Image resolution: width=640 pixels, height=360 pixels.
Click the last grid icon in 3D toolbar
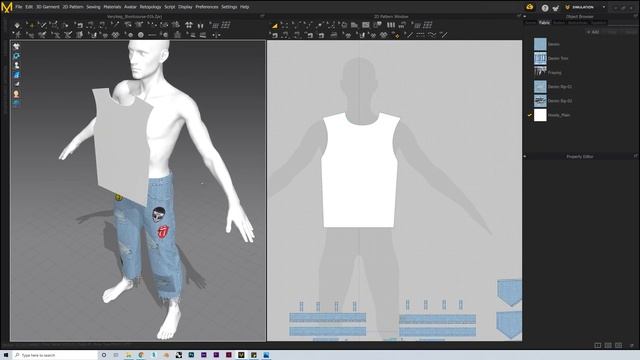(226, 25)
